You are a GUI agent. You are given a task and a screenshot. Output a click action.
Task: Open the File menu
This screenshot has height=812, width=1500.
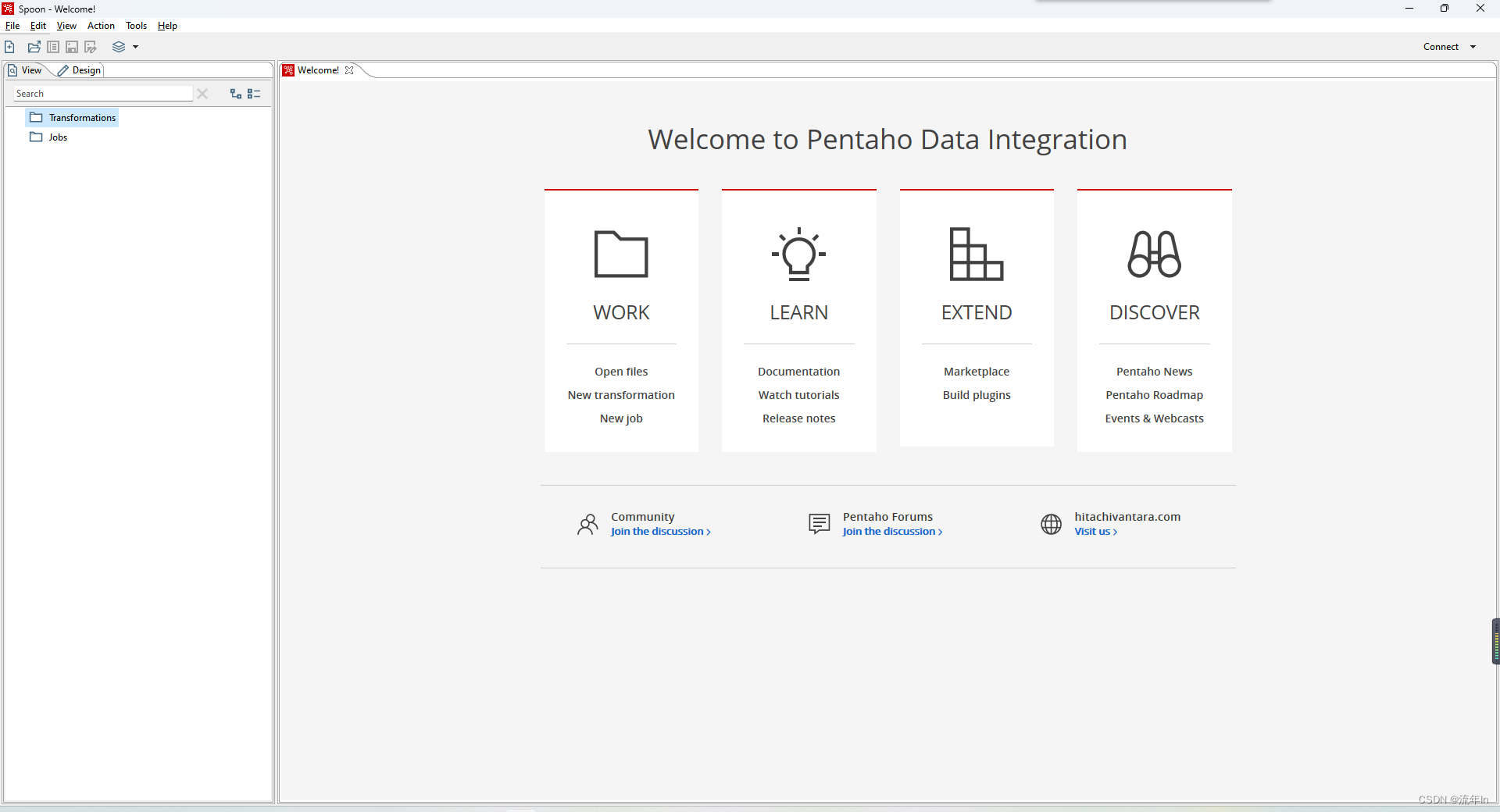[x=12, y=26]
